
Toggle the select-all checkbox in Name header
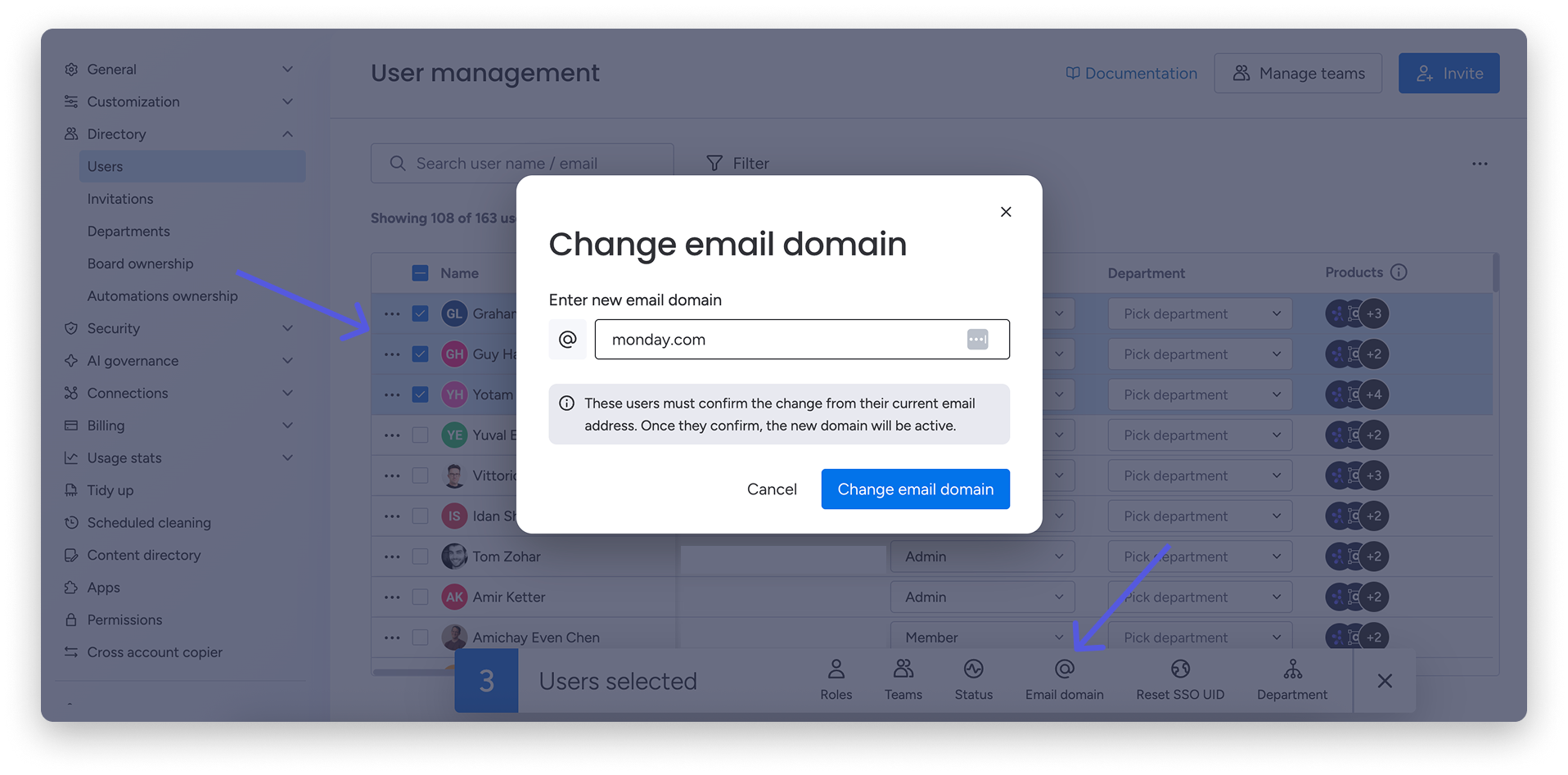[x=421, y=273]
